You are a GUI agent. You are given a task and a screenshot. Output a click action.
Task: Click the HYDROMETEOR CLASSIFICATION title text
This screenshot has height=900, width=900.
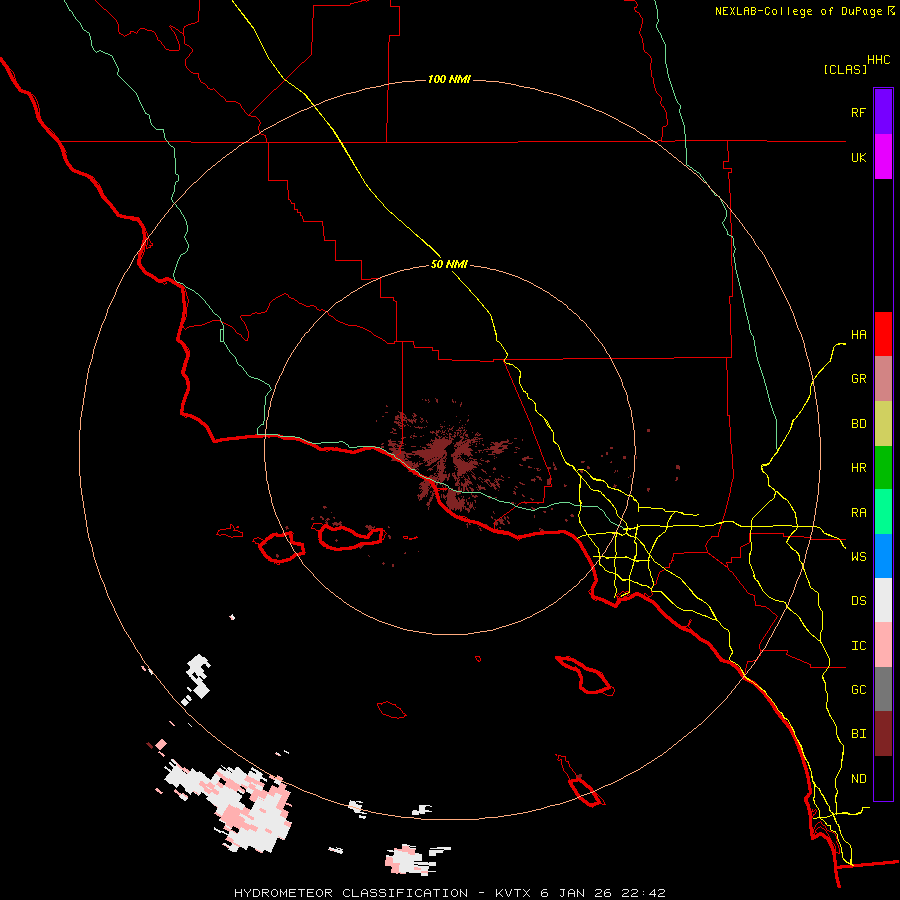click(x=351, y=893)
